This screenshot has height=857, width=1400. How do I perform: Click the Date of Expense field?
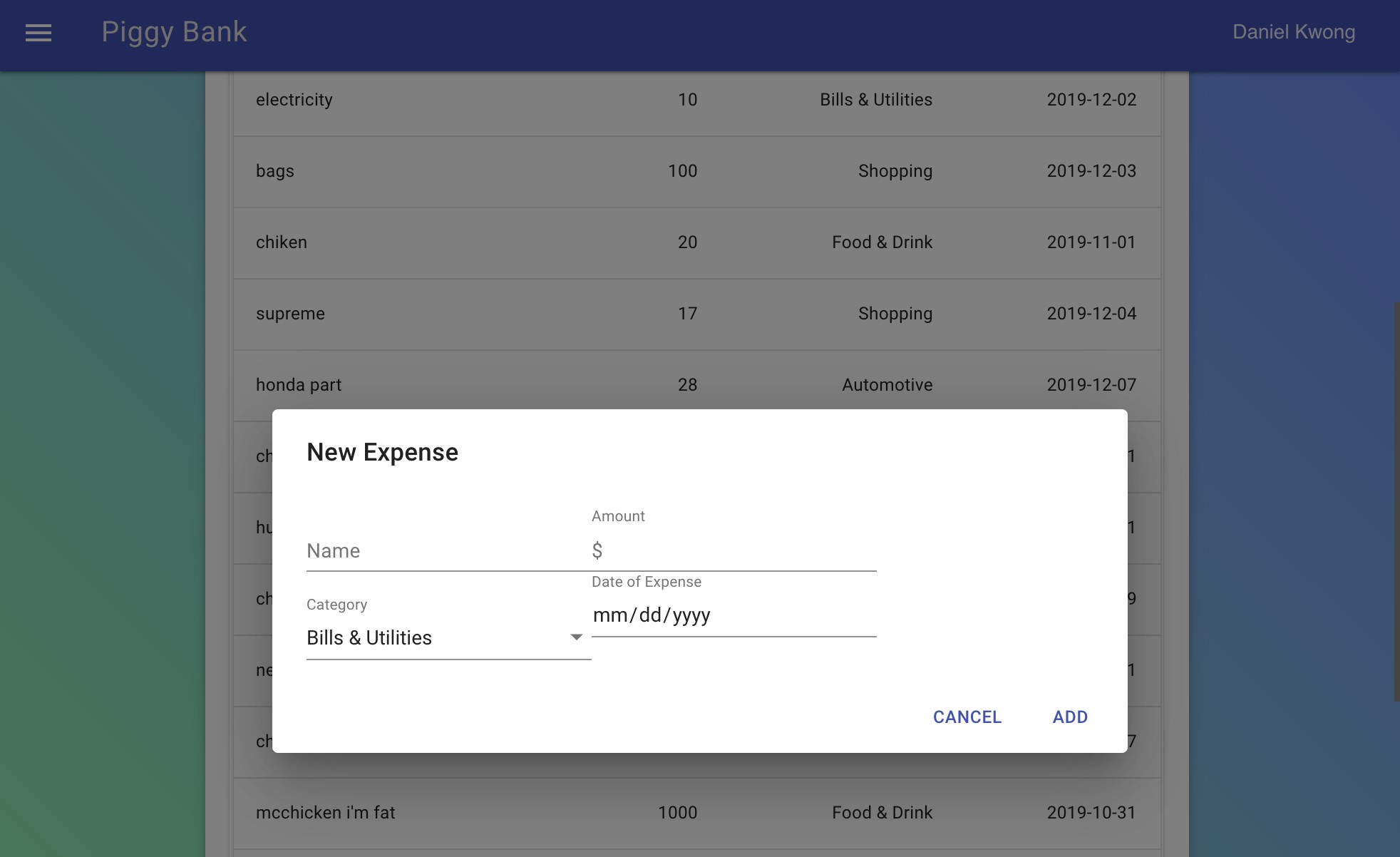coord(733,615)
